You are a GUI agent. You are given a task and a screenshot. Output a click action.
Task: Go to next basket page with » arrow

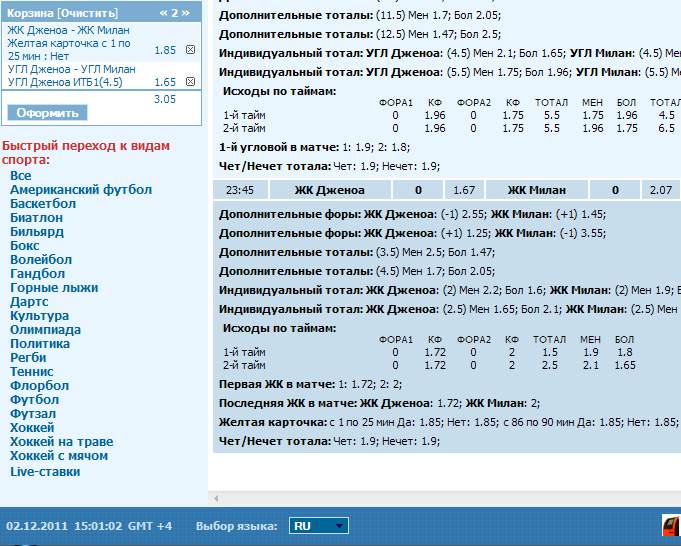point(186,13)
